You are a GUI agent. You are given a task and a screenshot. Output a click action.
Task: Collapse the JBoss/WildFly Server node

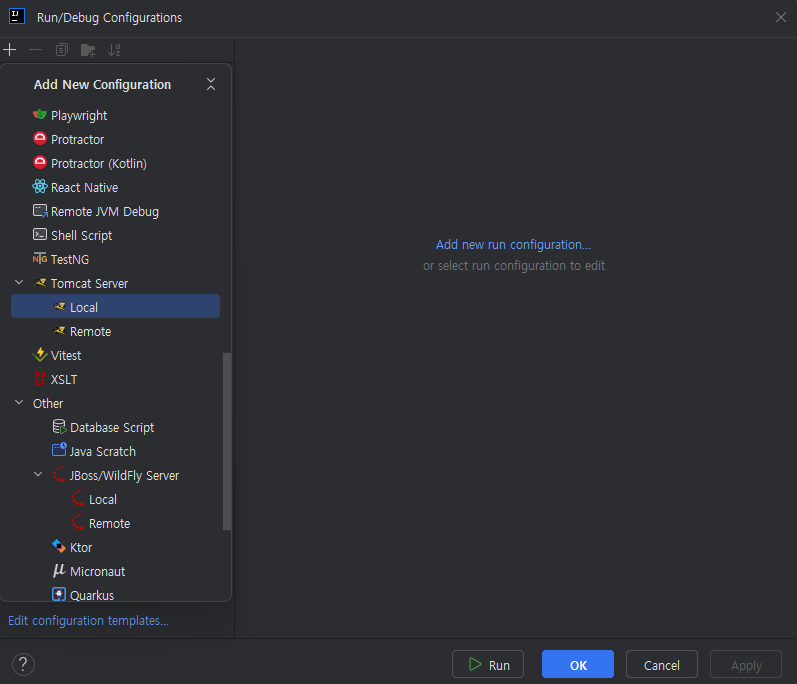pyautogui.click(x=38, y=475)
